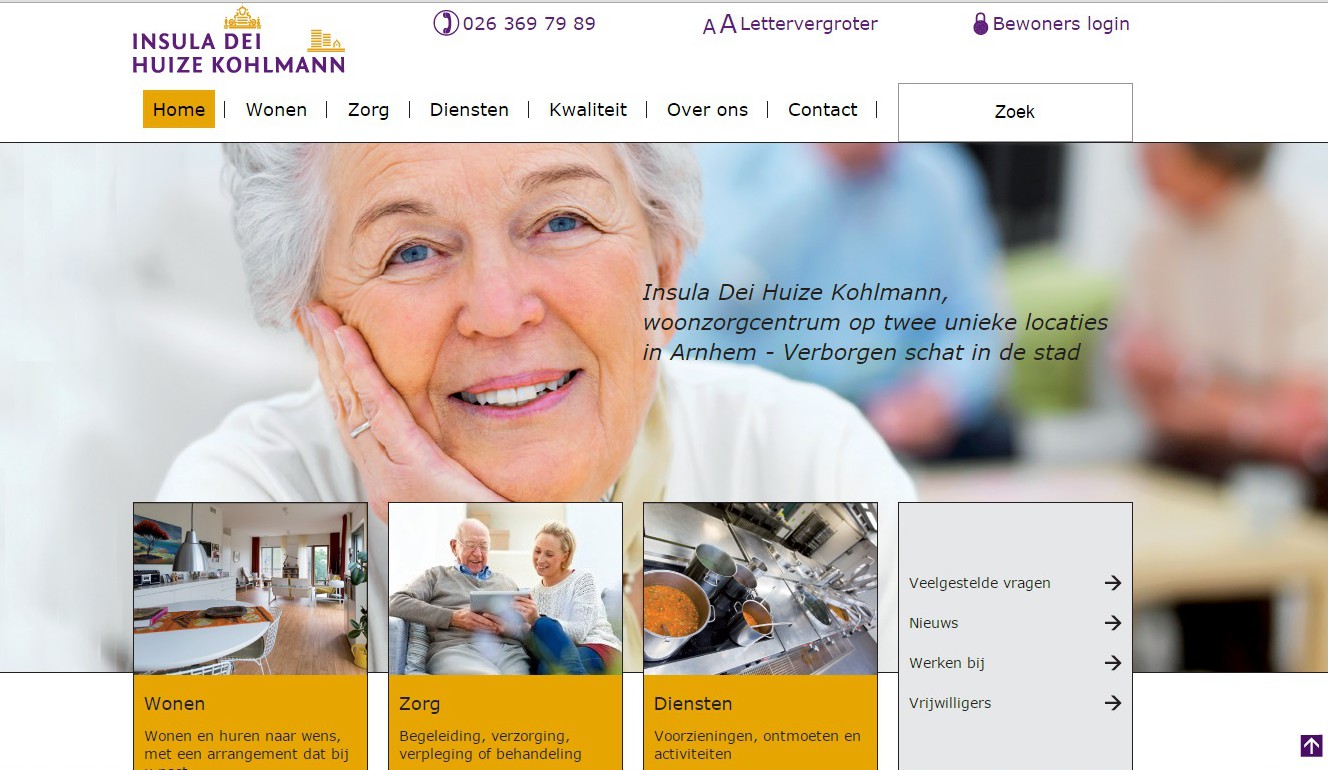Follow the Bewoners login link

tap(1061, 24)
